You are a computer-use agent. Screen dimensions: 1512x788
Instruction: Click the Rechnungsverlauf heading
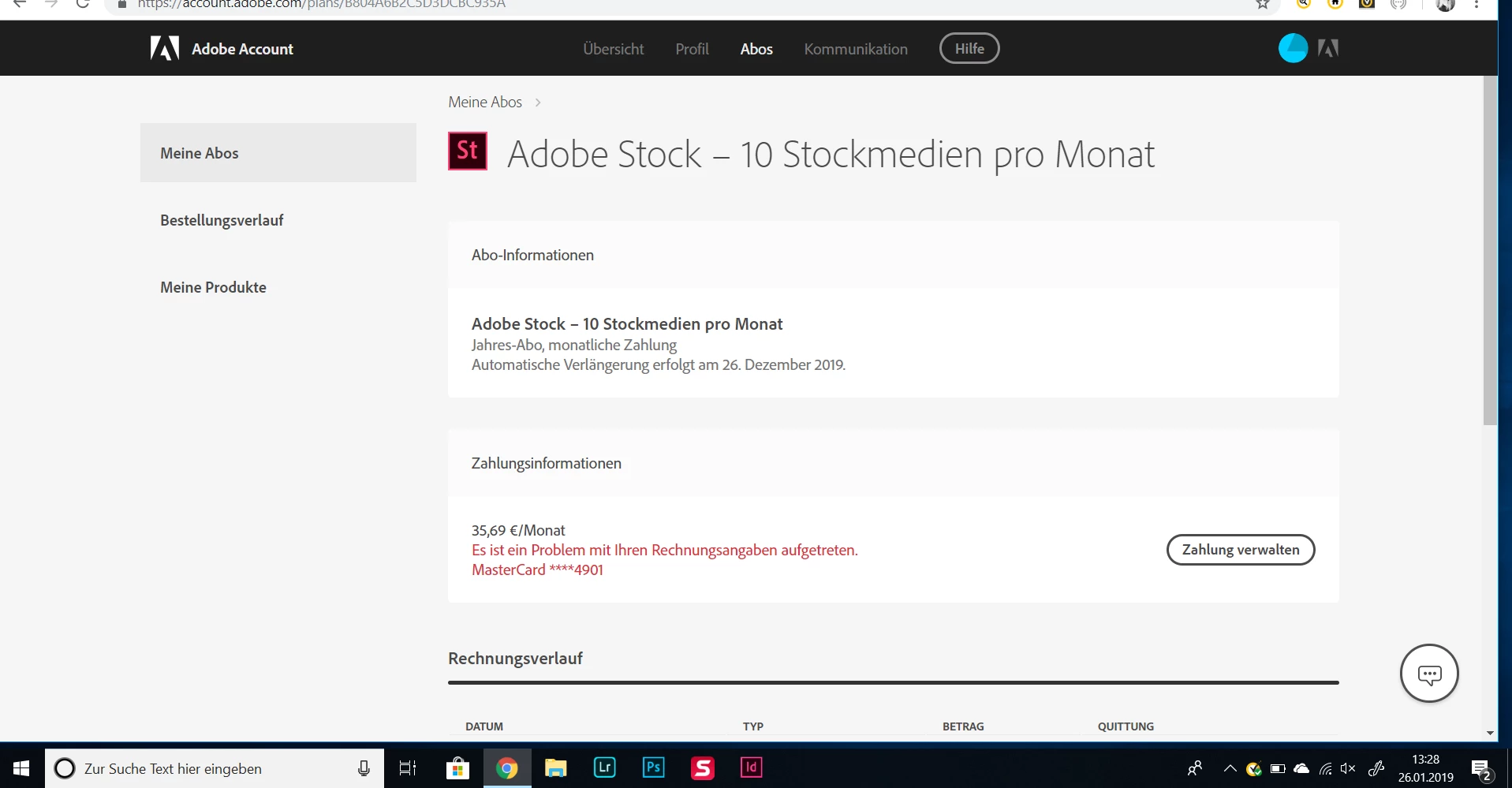pos(515,658)
